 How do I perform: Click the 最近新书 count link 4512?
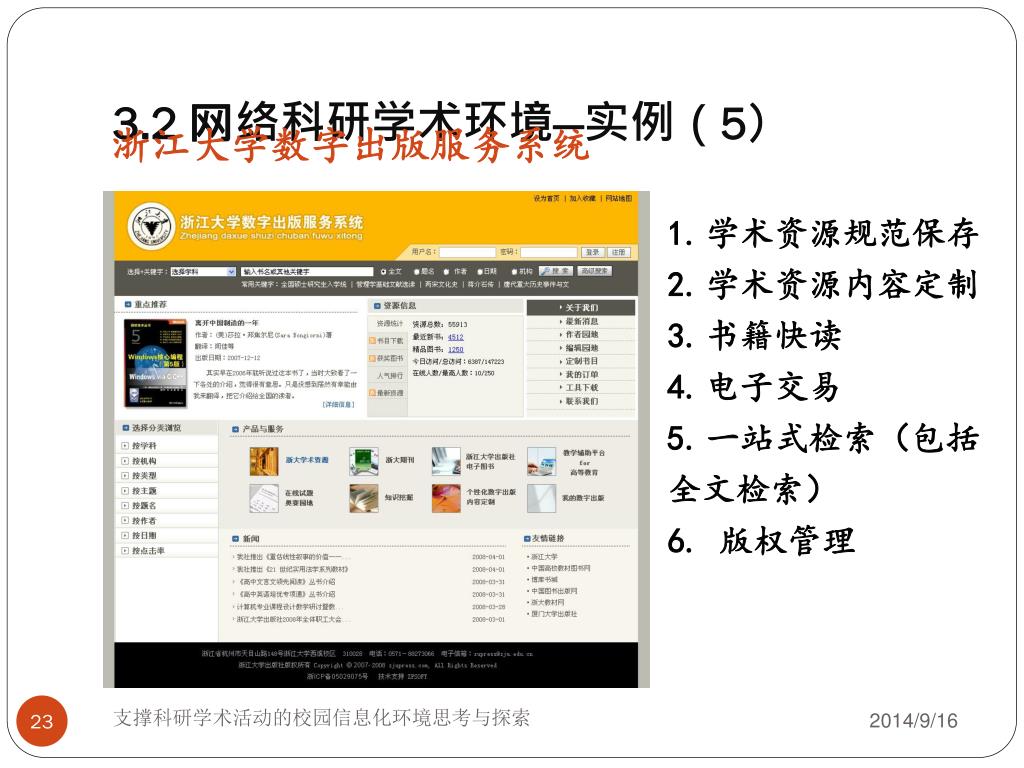click(456, 337)
